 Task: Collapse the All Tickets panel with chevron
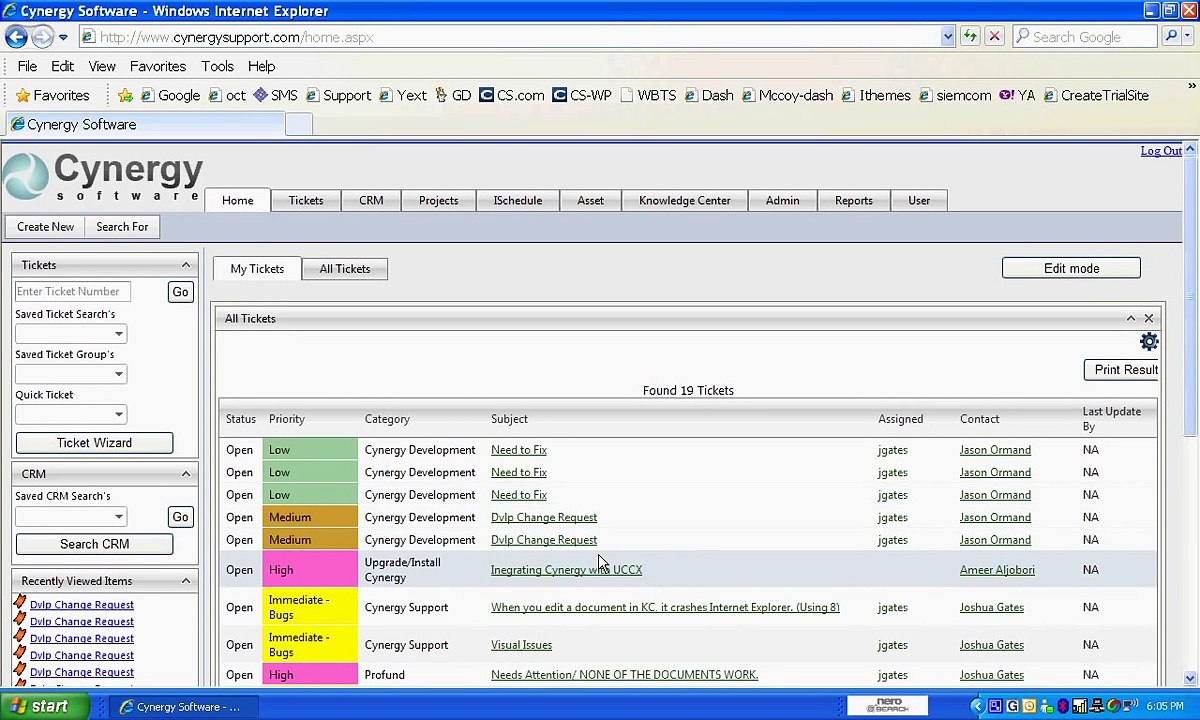pyautogui.click(x=1131, y=318)
